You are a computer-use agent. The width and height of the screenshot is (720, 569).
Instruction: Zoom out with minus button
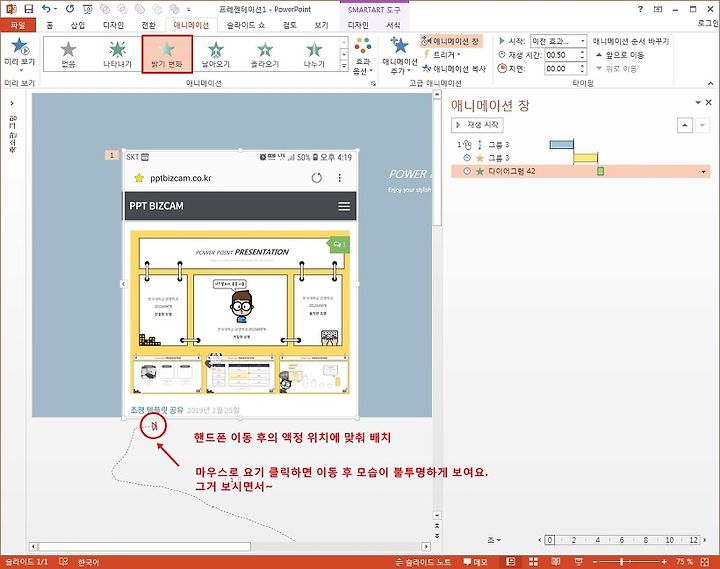coord(596,562)
